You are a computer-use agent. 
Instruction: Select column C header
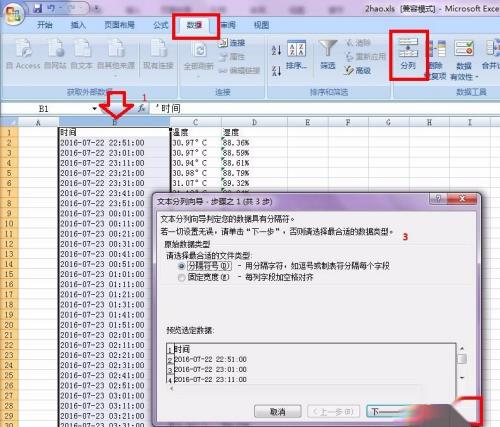point(195,122)
